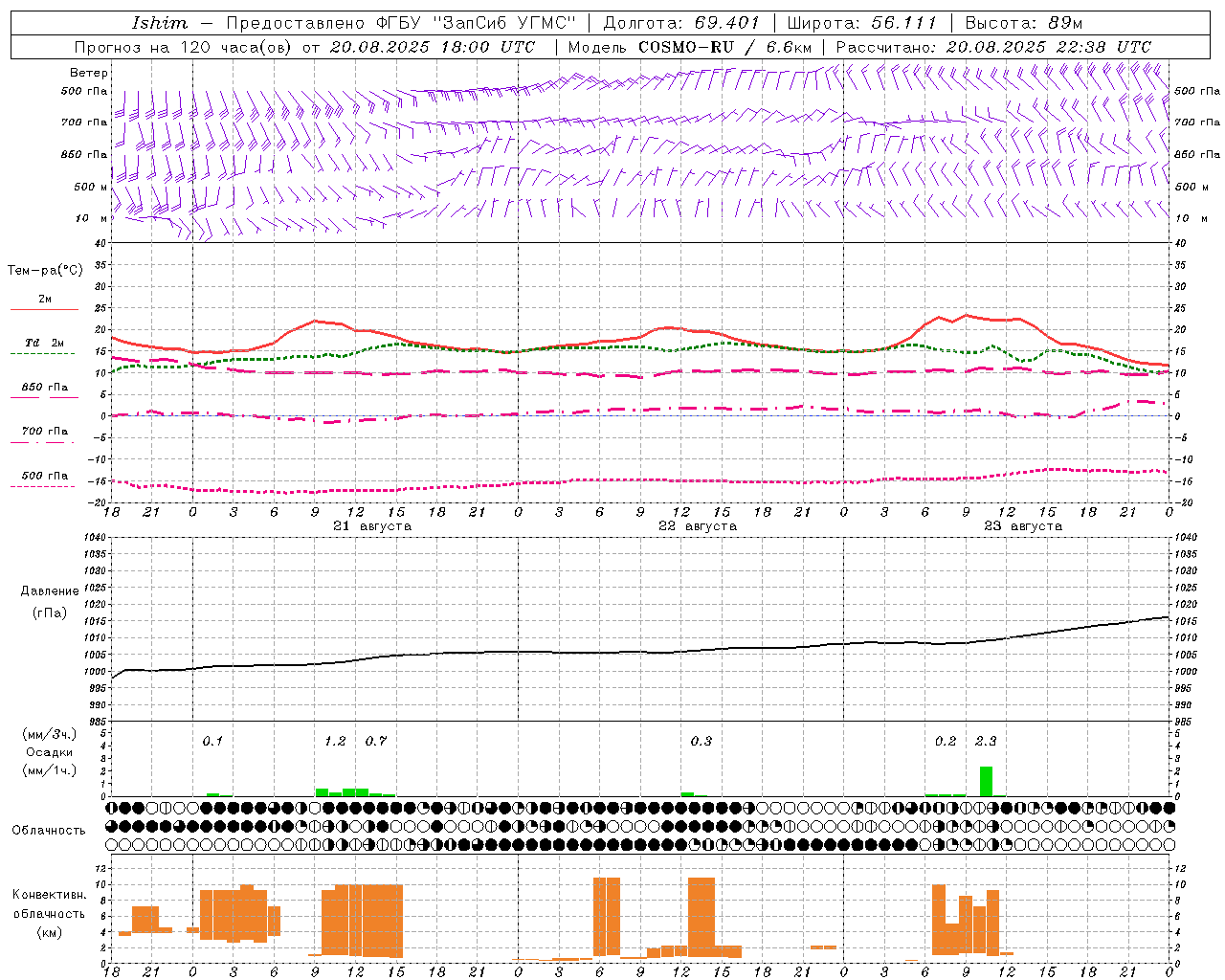This screenshot has width=1225, height=980.
Task: Click the "2.3" precipitation value
Action: pyautogui.click(x=986, y=741)
